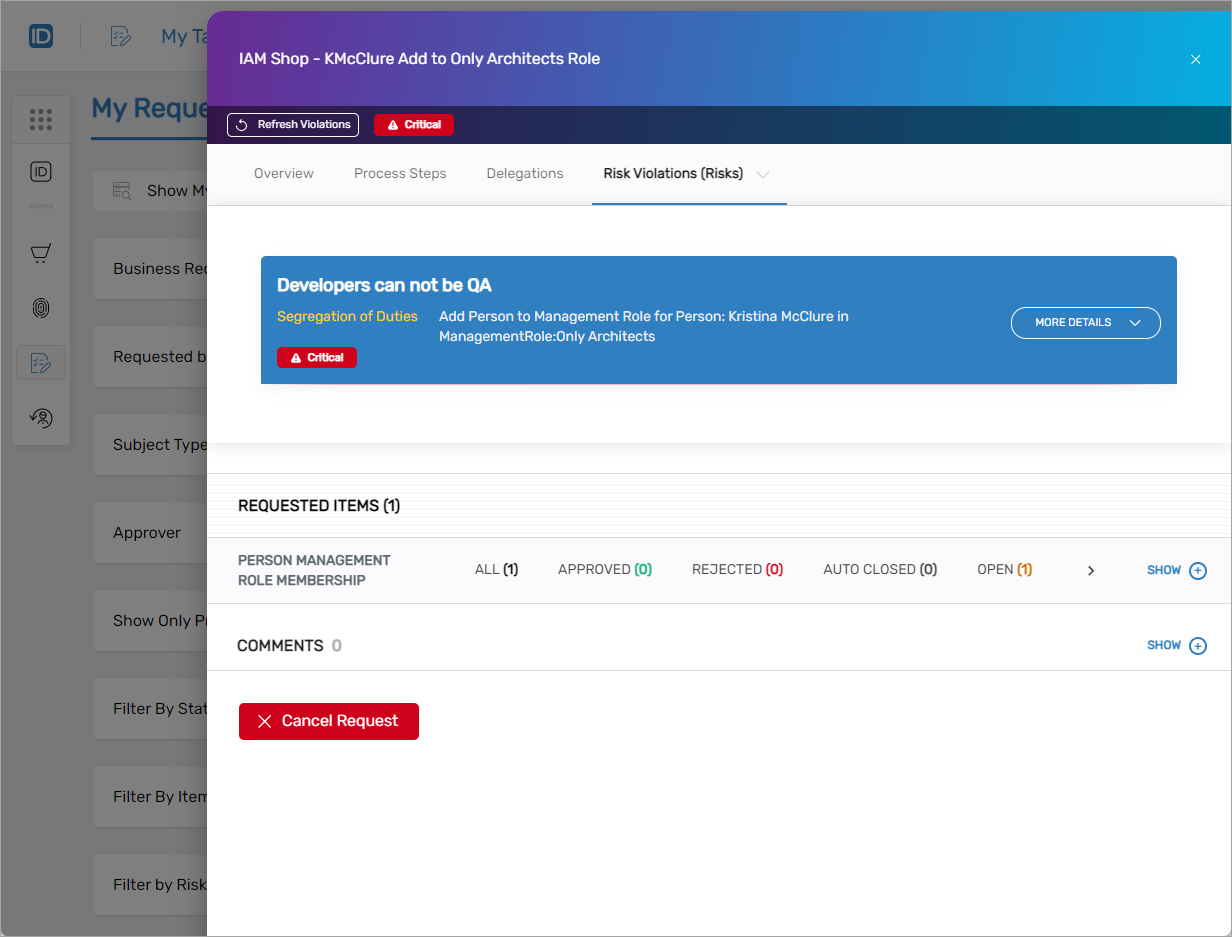Open the Process Steps tab
This screenshot has width=1232, height=937.
click(x=400, y=173)
